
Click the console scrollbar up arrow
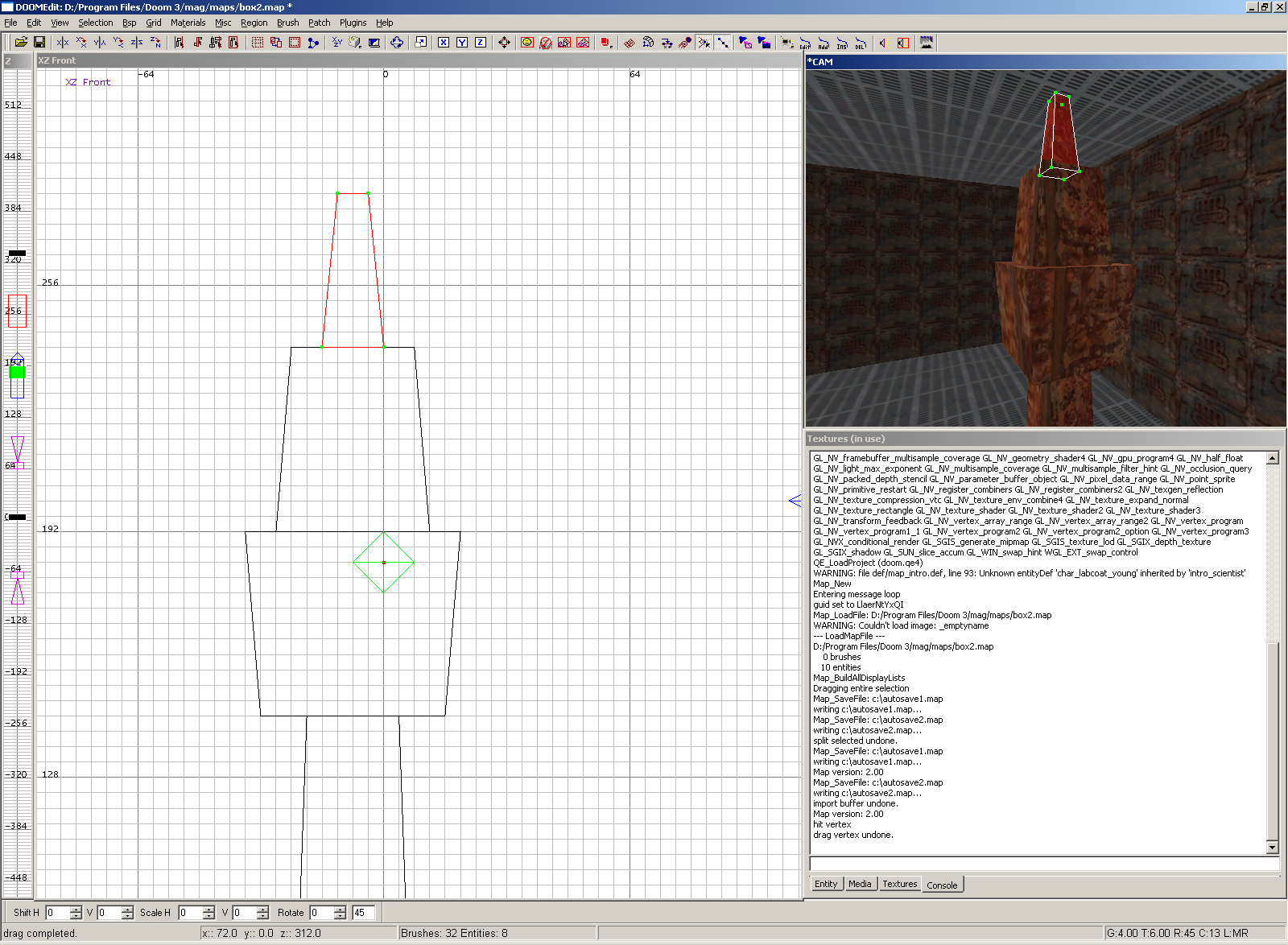tap(1273, 458)
